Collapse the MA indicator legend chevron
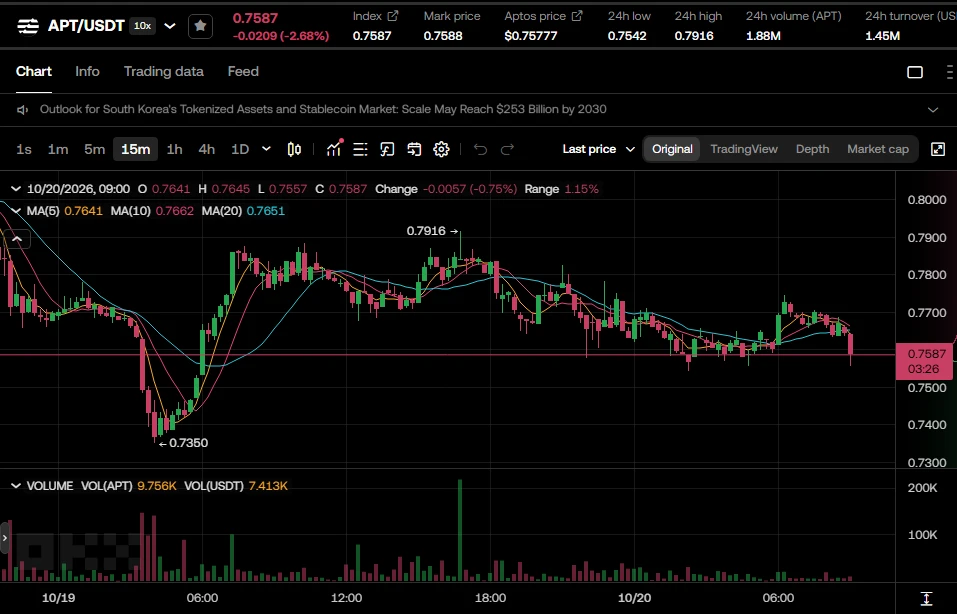 click(x=16, y=211)
